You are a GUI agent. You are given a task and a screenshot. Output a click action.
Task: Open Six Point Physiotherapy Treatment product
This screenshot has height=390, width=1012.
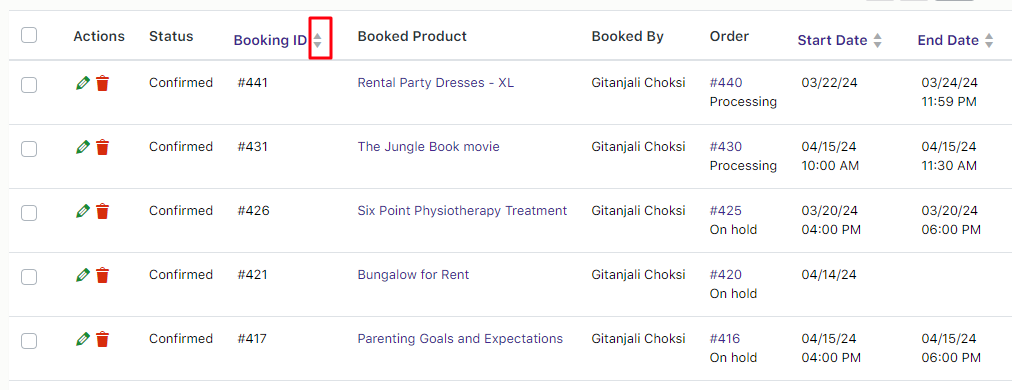[462, 210]
